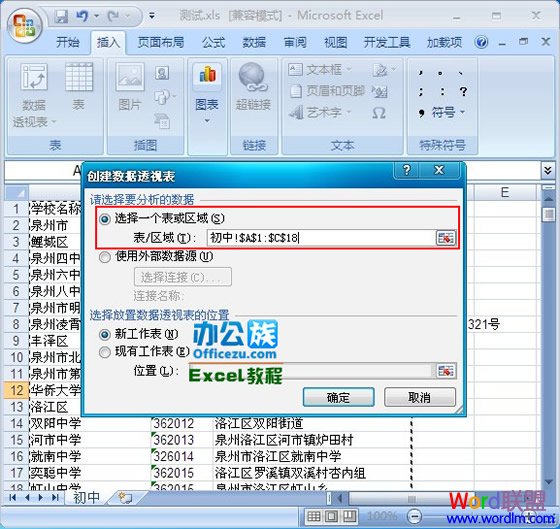Open the Undo history dropdown arrow
The width and height of the screenshot is (560, 529).
pyautogui.click(x=96, y=16)
